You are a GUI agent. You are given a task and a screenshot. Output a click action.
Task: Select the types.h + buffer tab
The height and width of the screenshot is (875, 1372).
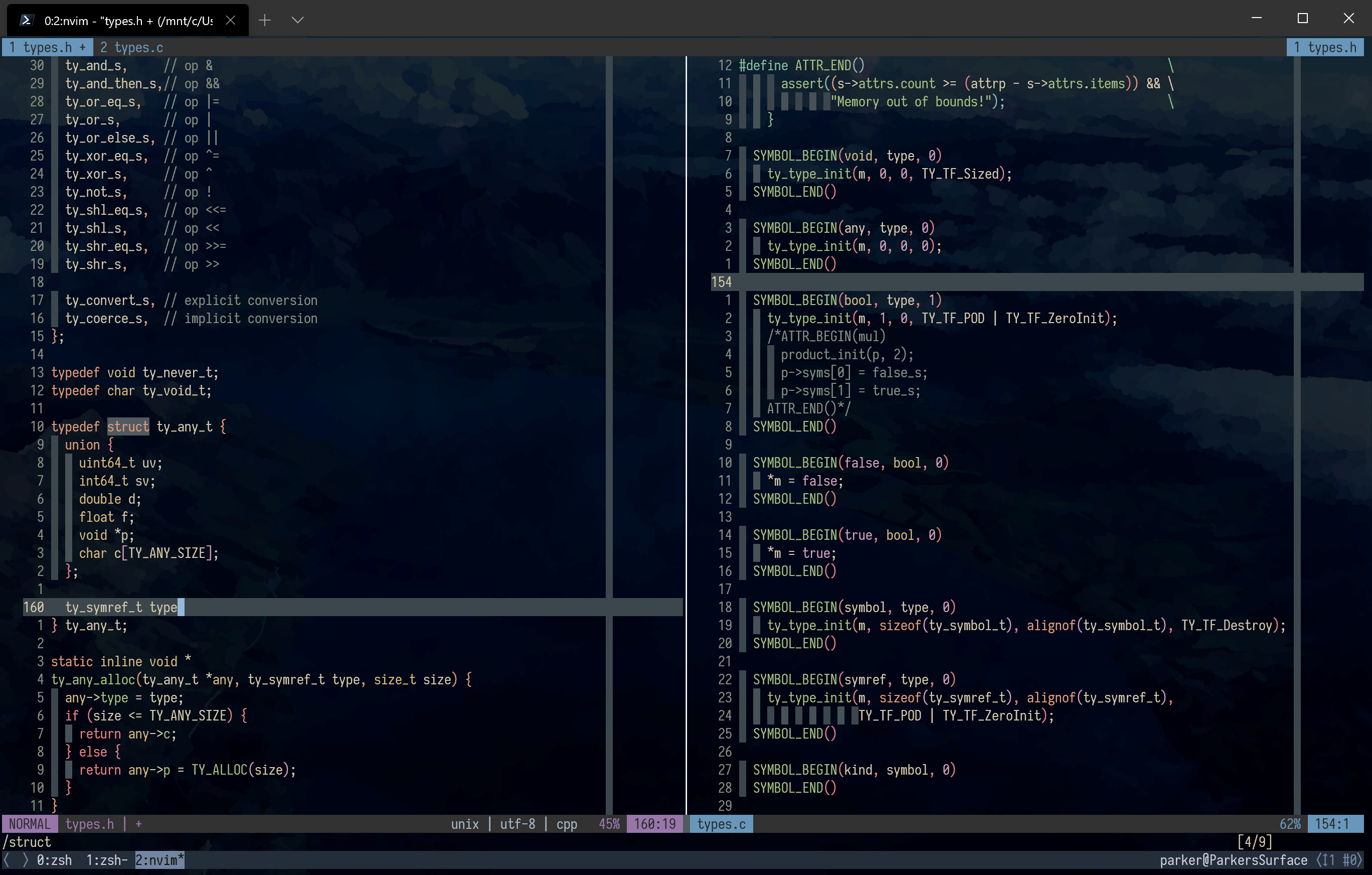click(x=47, y=47)
